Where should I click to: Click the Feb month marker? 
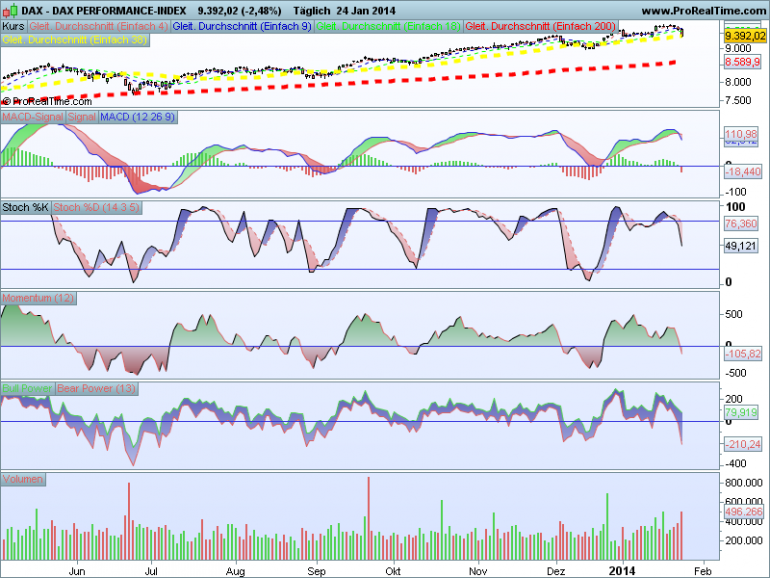pos(703,572)
